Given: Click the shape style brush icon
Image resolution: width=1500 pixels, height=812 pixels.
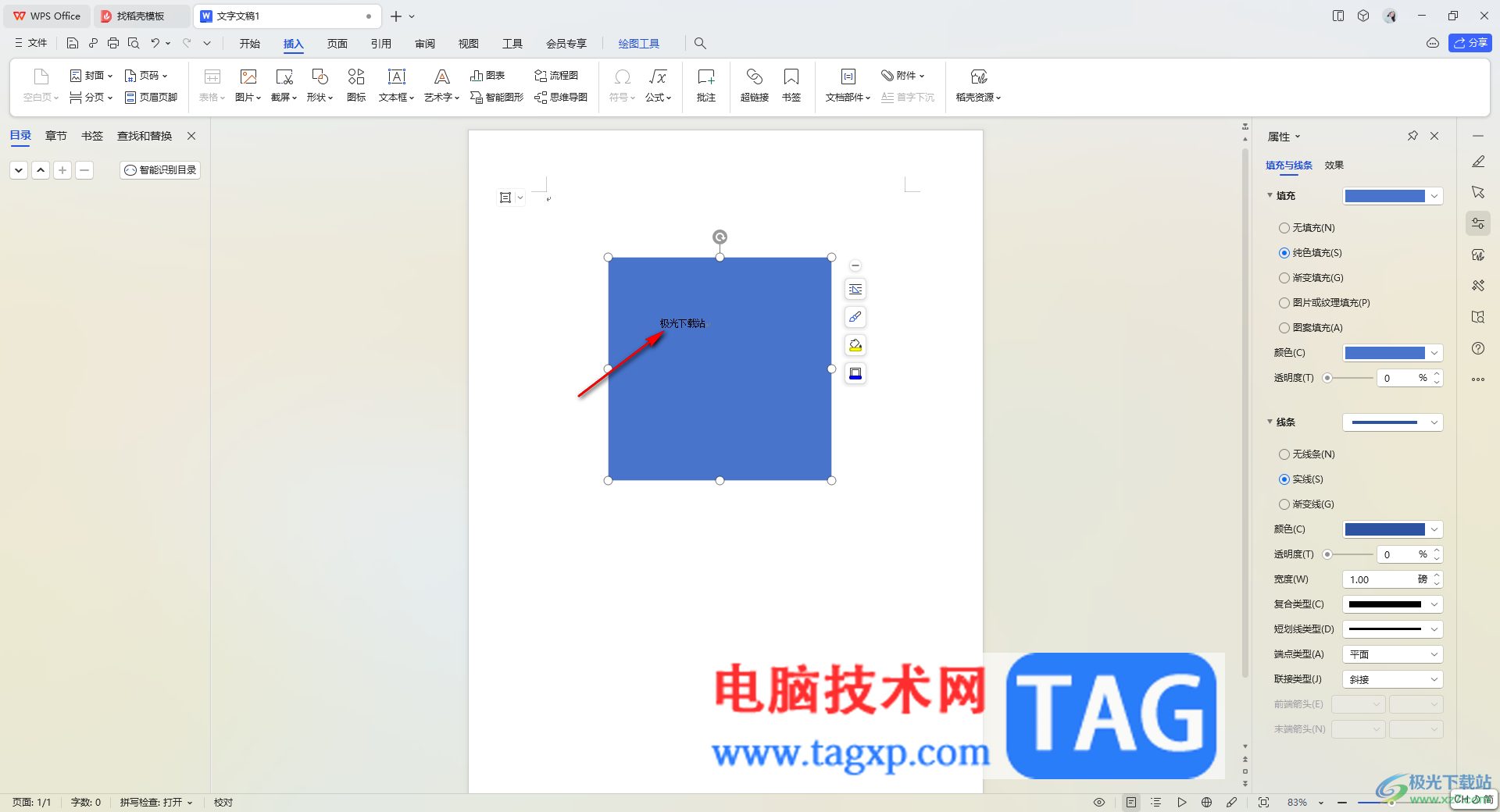Looking at the screenshot, I should pyautogui.click(x=855, y=317).
